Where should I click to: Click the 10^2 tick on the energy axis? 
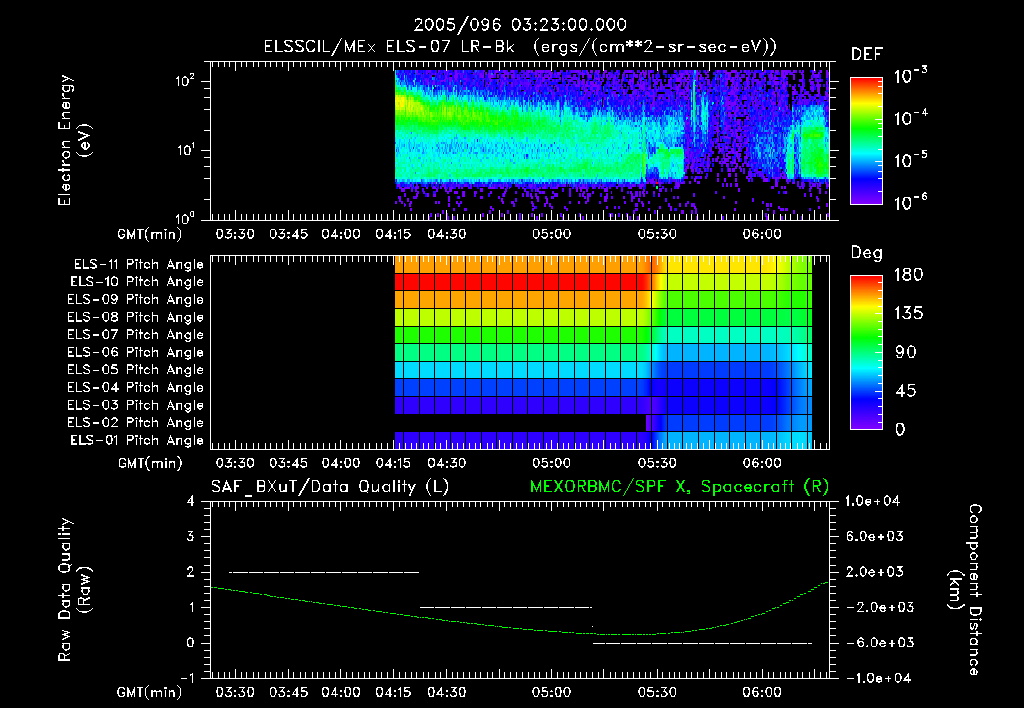(x=185, y=80)
